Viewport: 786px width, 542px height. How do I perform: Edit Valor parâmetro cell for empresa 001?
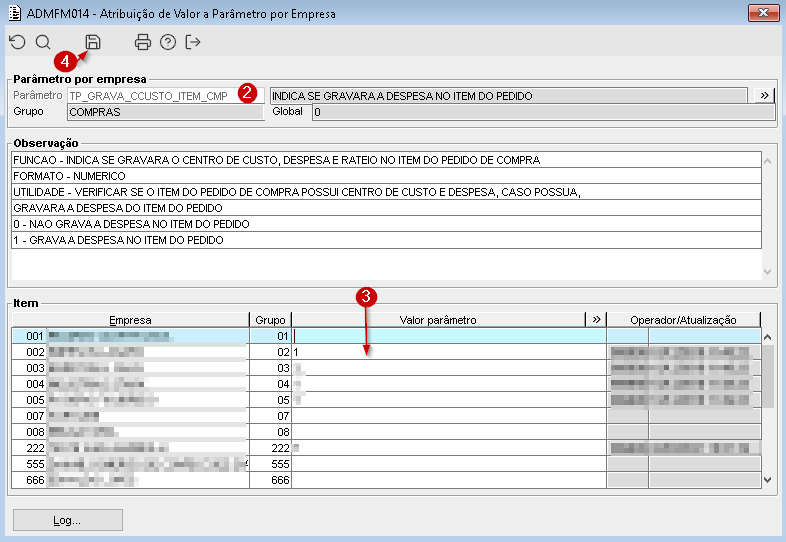point(449,336)
